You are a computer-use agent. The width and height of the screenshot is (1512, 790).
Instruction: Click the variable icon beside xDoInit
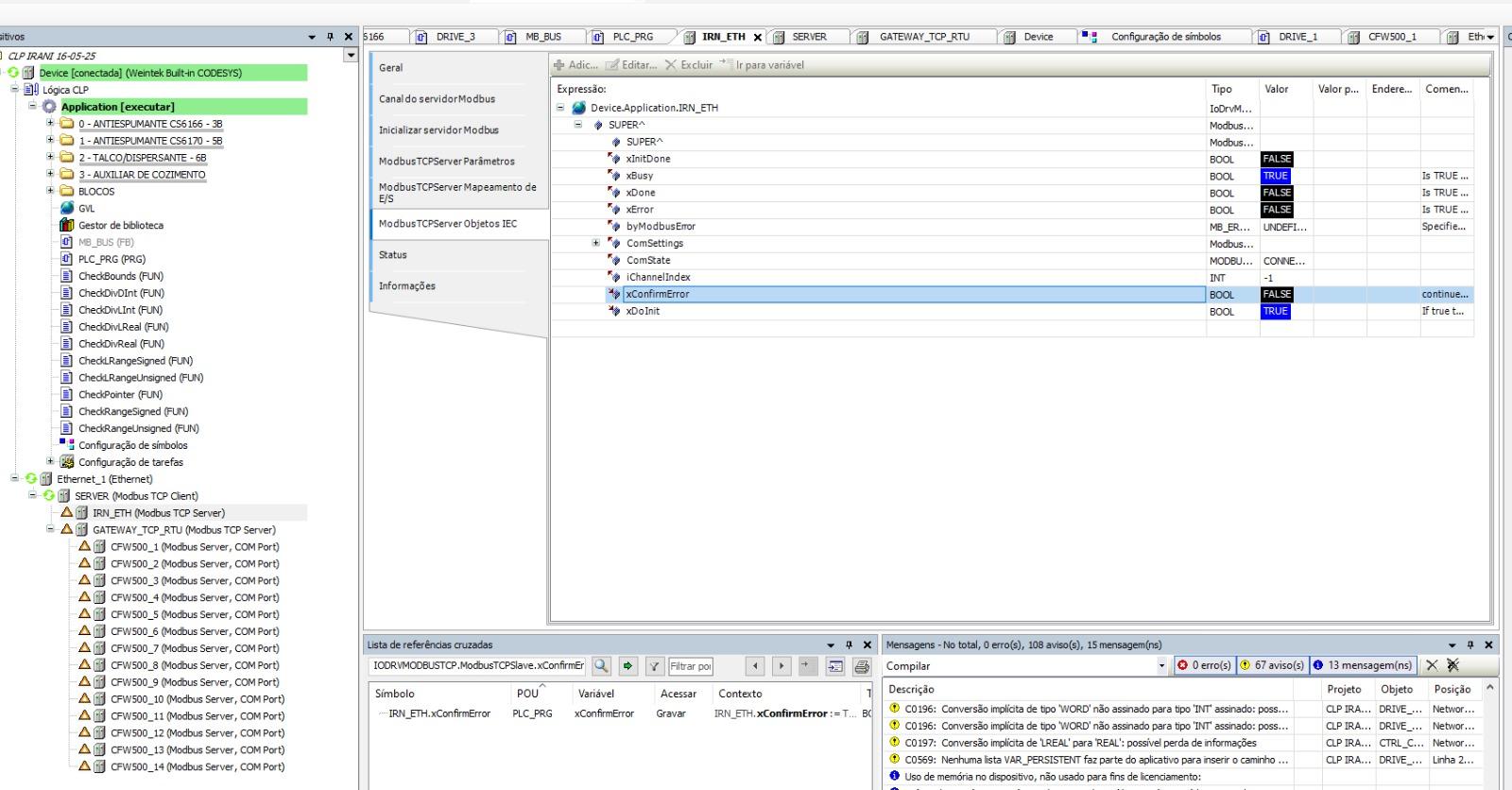614,311
